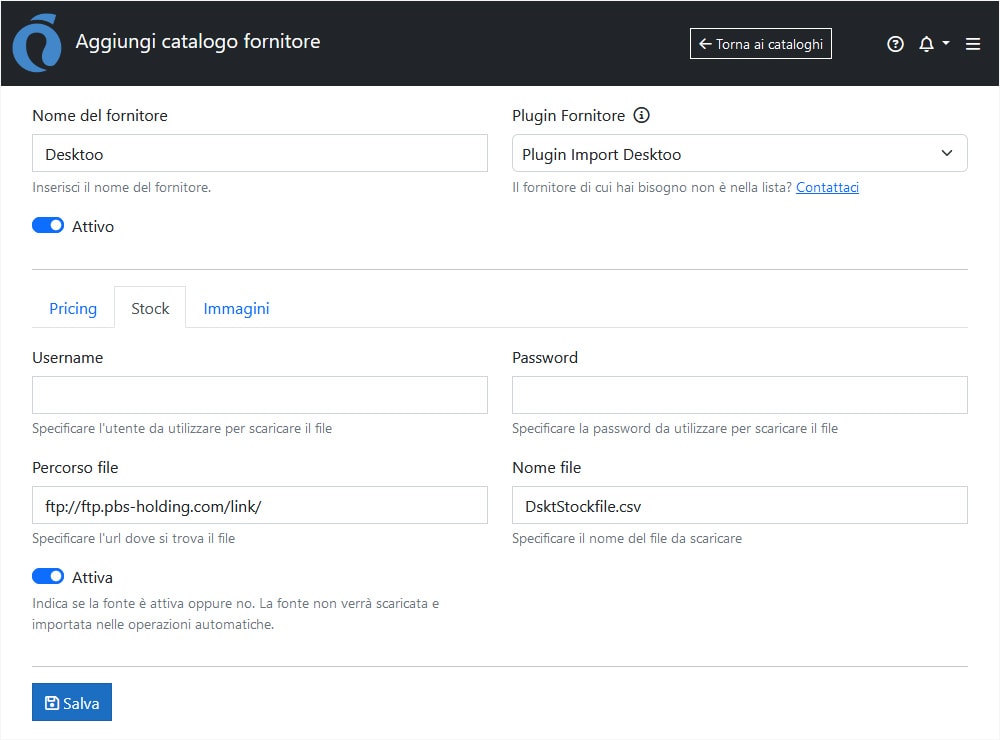Click the notification bell icon
Image resolution: width=1000 pixels, height=740 pixels.
927,44
